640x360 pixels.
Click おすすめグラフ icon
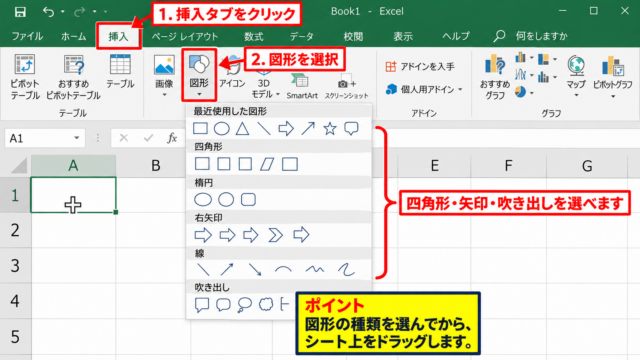pyautogui.click(x=495, y=78)
